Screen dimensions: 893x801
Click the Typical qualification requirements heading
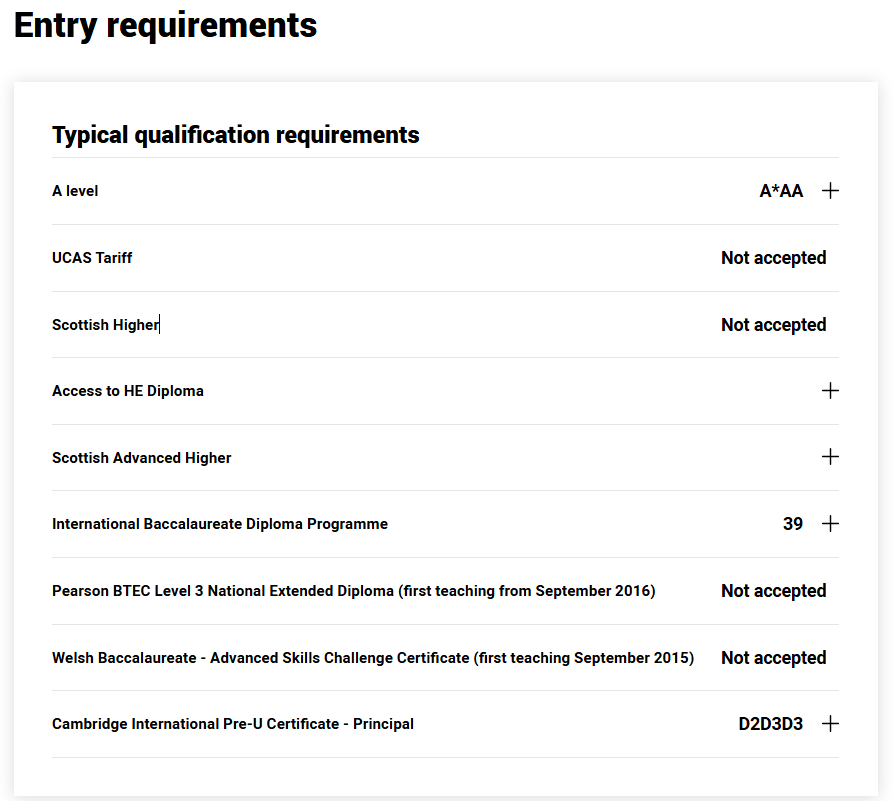point(236,135)
